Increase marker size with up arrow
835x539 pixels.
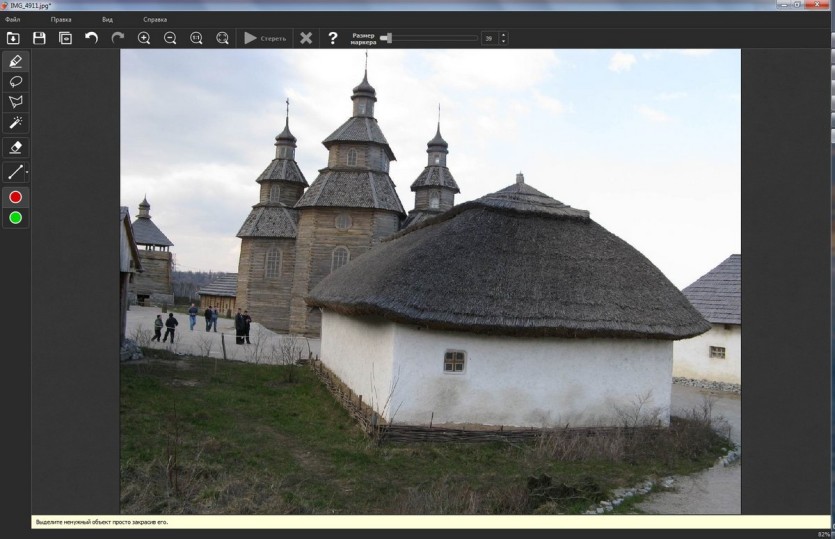pyautogui.click(x=503, y=35)
